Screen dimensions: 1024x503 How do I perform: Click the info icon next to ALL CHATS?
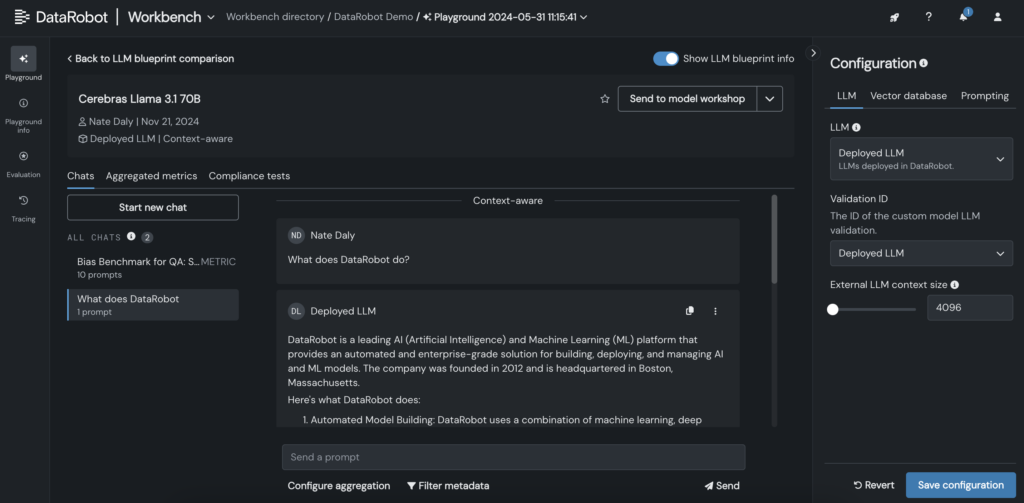131,236
